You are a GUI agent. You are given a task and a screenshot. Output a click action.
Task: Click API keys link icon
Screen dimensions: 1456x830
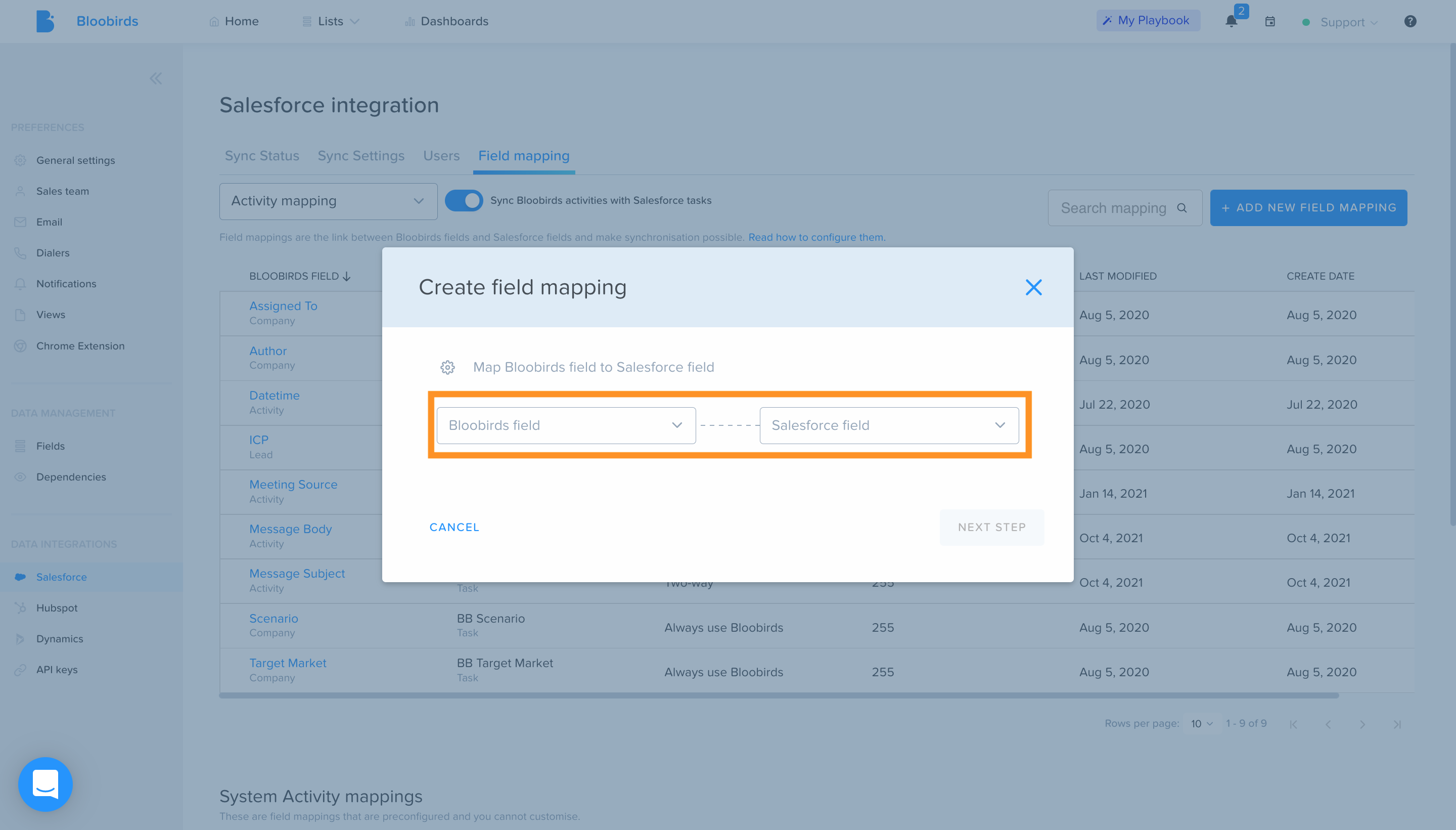pyautogui.click(x=21, y=670)
